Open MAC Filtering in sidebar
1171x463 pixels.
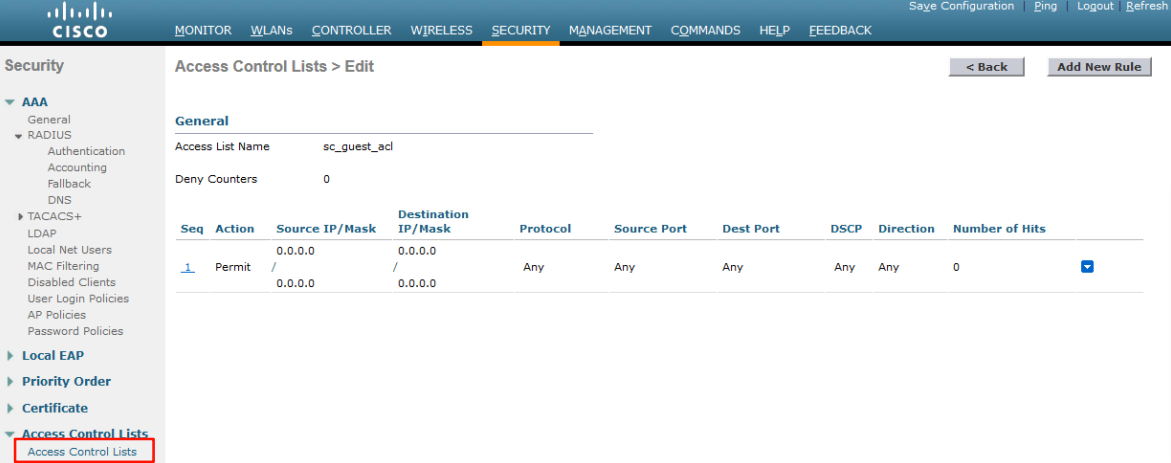point(63,266)
